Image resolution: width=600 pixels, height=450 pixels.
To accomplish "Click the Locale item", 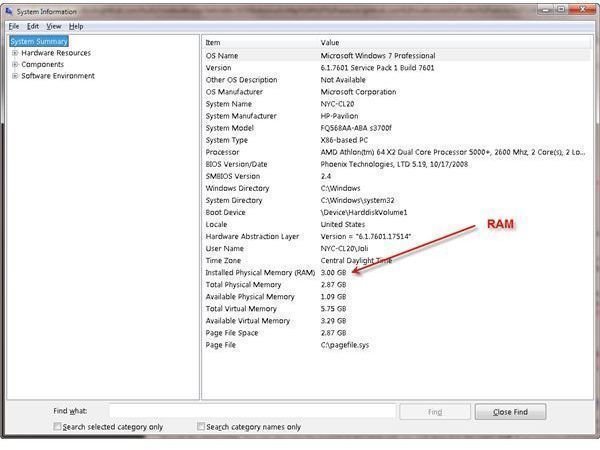I will [x=216, y=224].
